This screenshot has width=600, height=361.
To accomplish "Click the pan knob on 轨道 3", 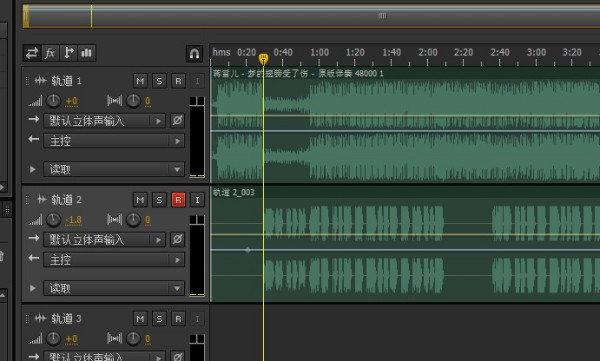I will tap(133, 339).
